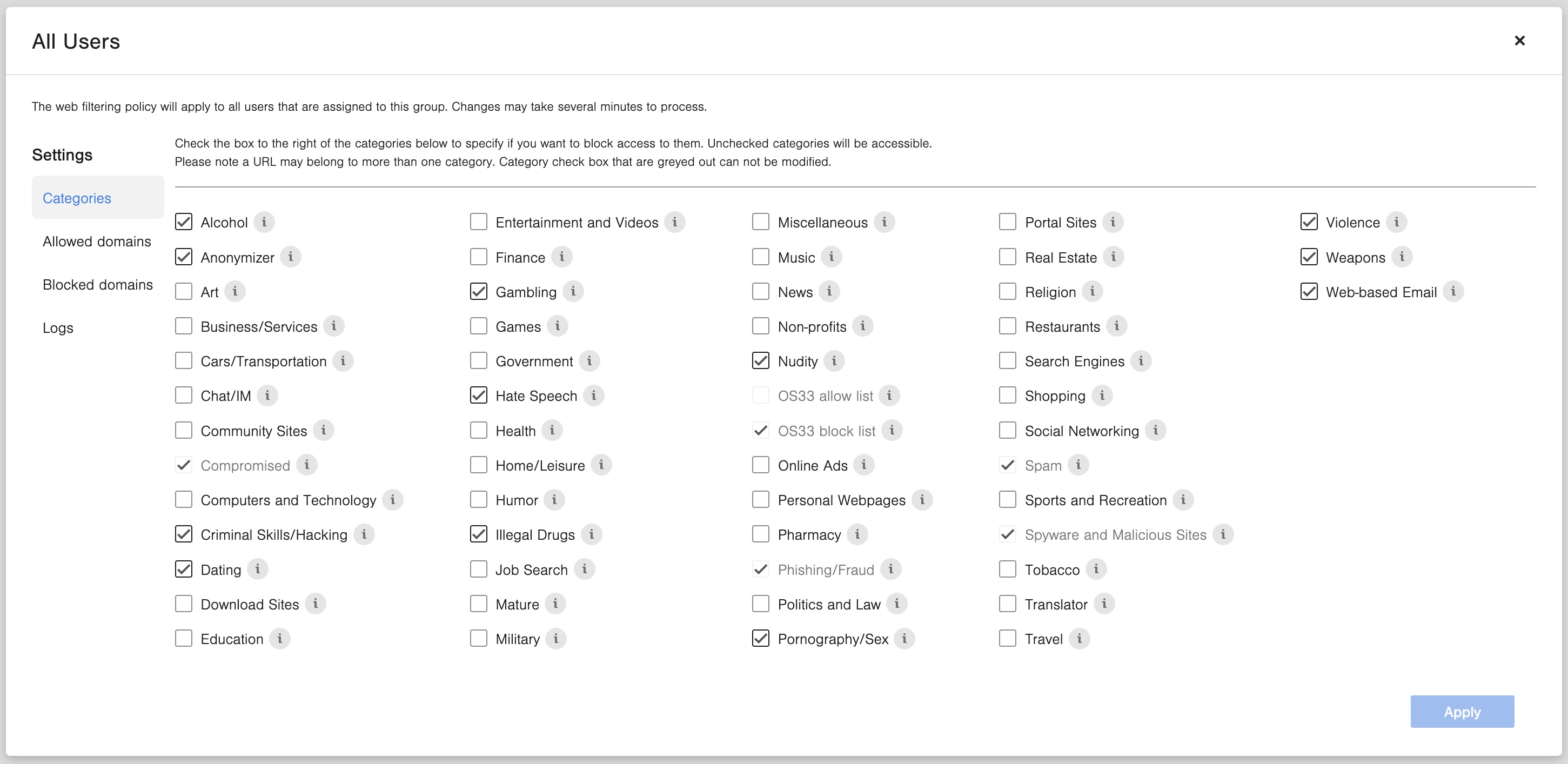Viewport: 1568px width, 764px height.
Task: Click info icon next to Criminal Skills/Hacking
Action: coord(364,534)
